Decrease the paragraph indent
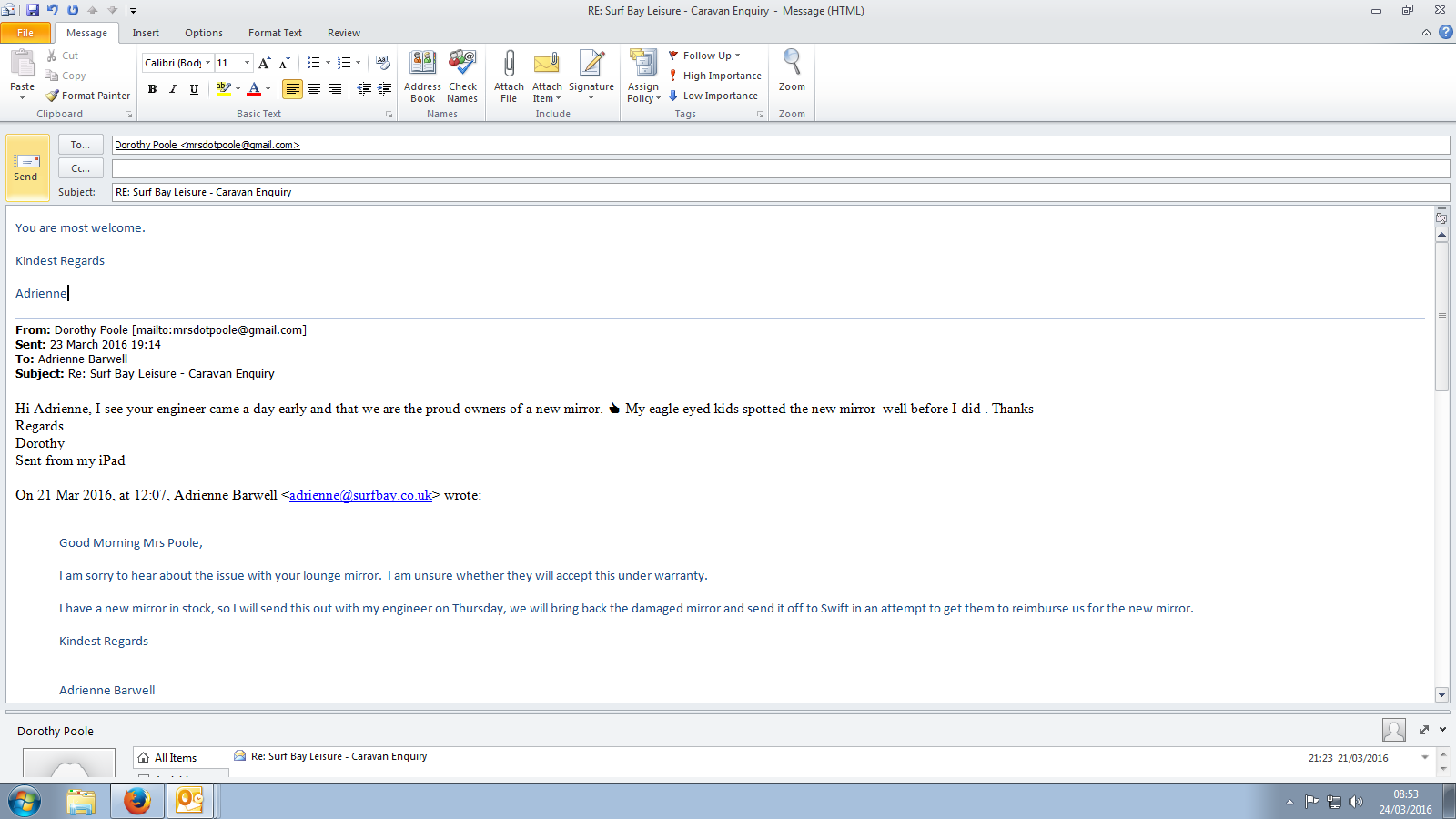Image resolution: width=1456 pixels, height=819 pixels. point(364,88)
